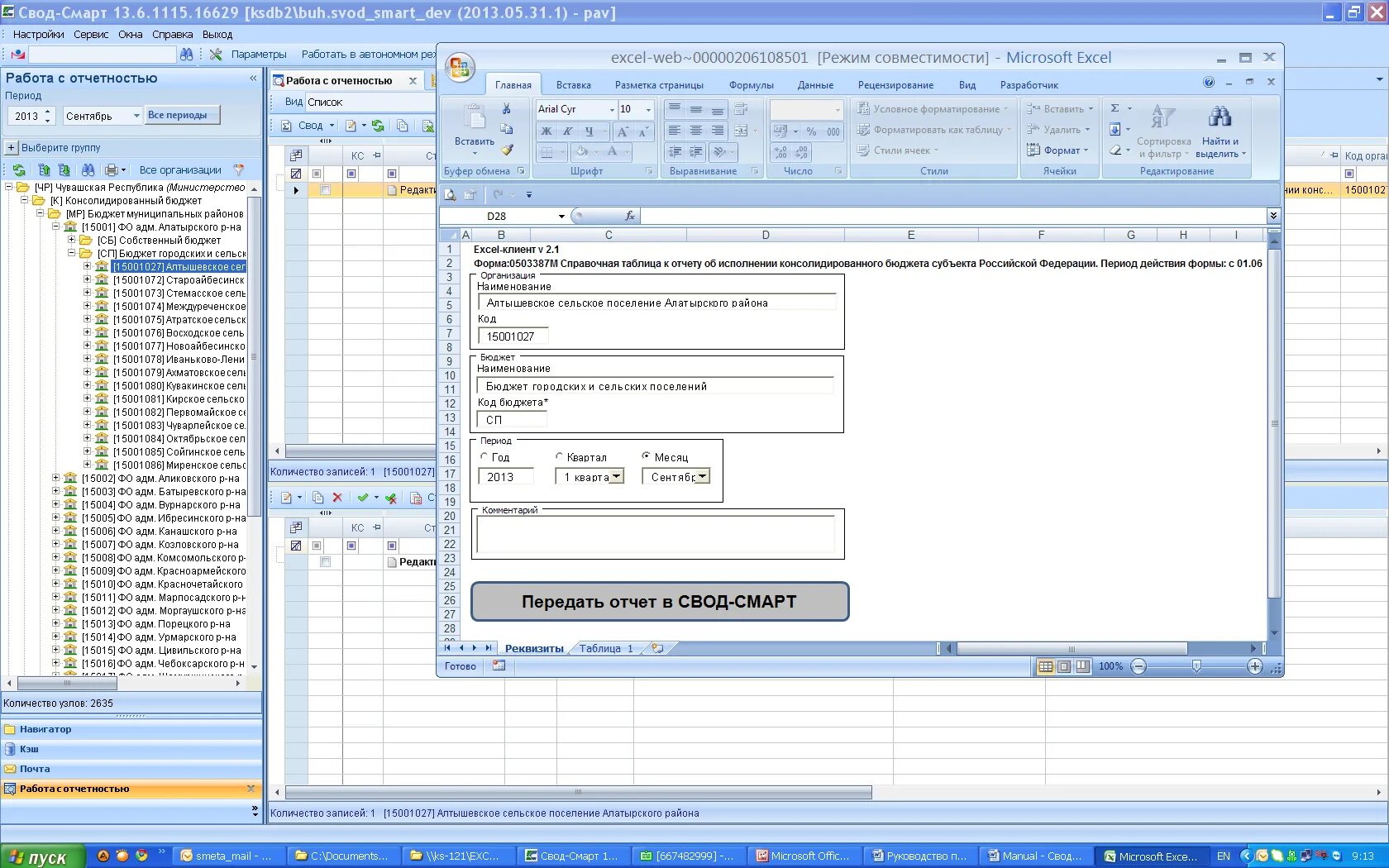Open Excel help question mark icon
The image size is (1389, 868).
point(1208,83)
